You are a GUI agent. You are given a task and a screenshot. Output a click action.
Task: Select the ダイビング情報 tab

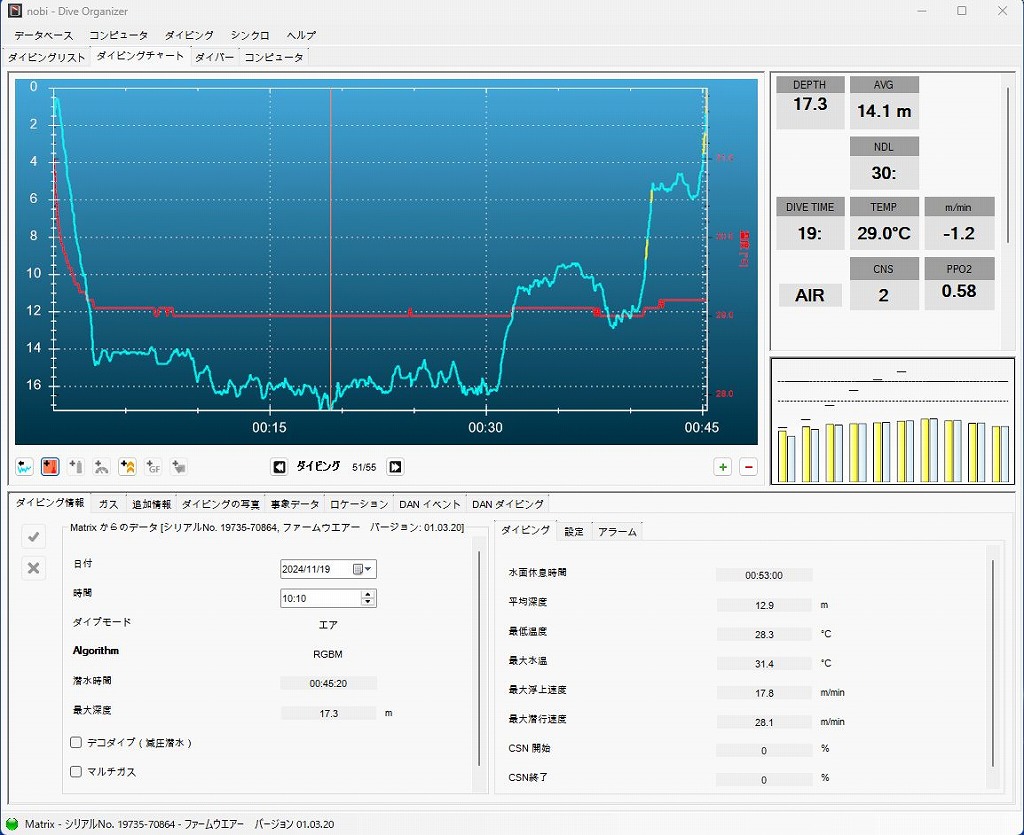tap(50, 503)
